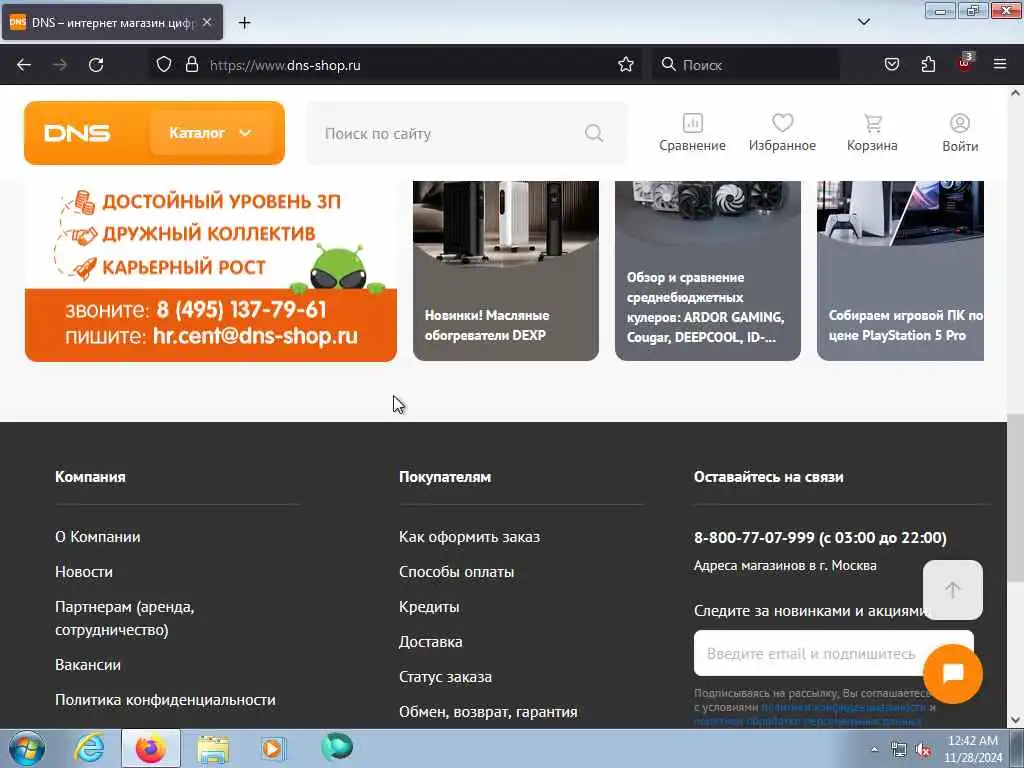1024x768 pixels.
Task: Launch Internet Explorer from taskbar
Action: tap(89, 748)
